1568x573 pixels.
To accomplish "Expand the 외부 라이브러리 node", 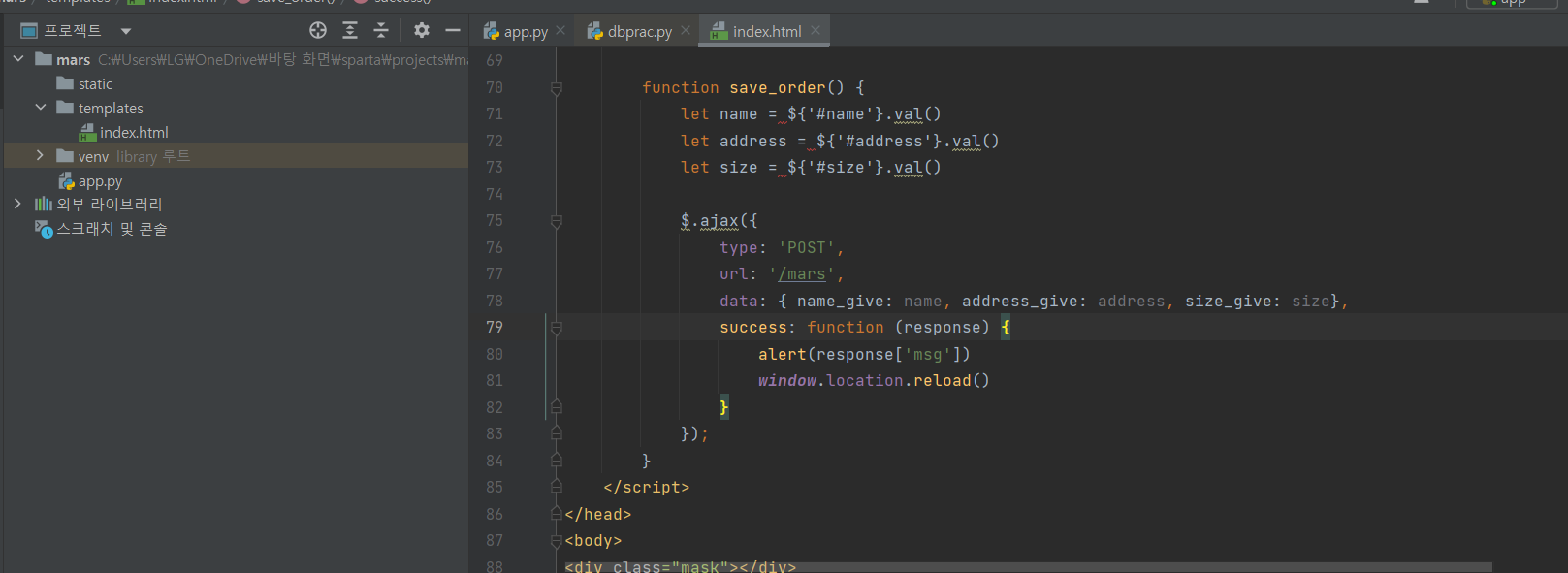I will (x=17, y=204).
